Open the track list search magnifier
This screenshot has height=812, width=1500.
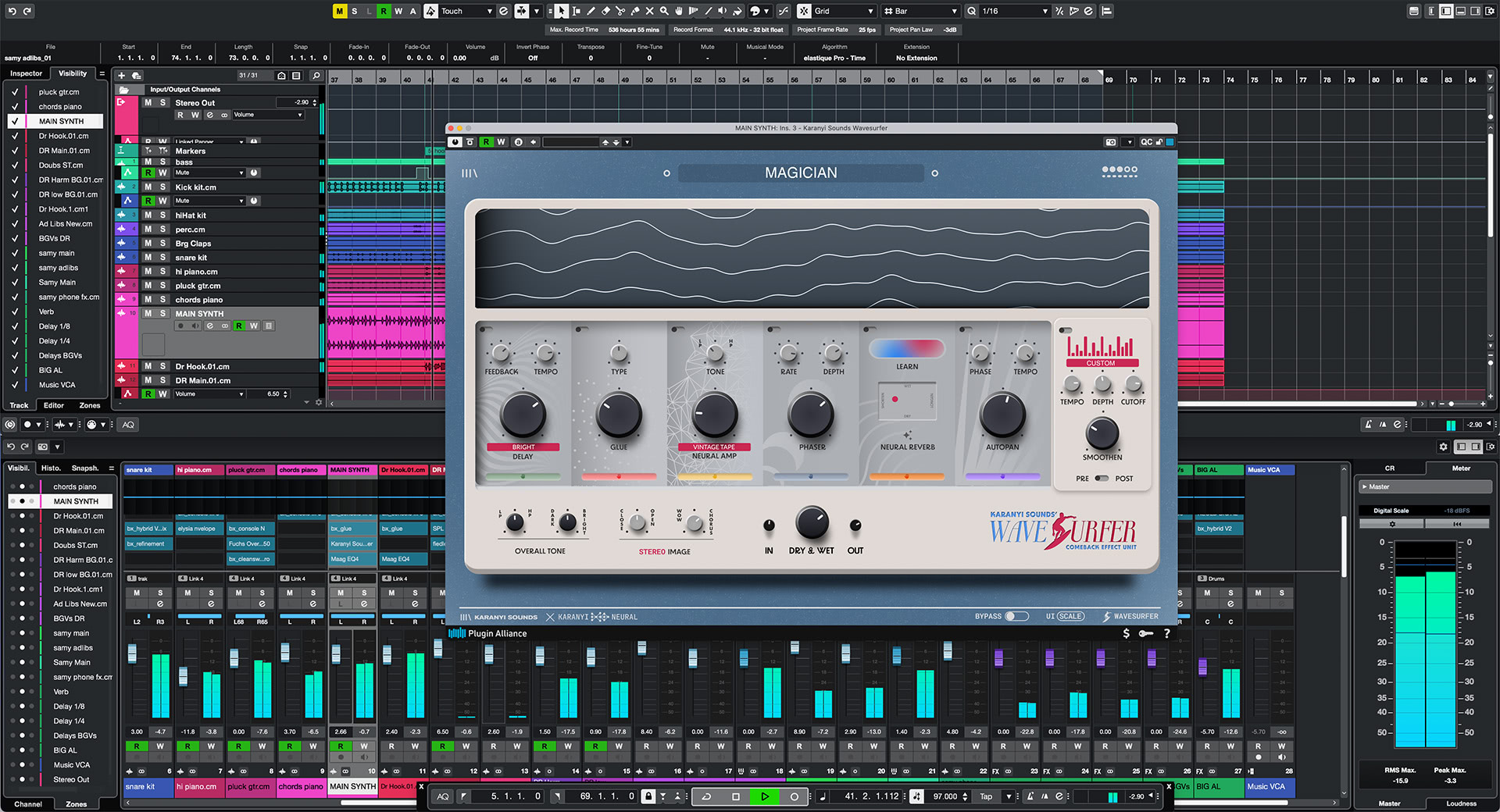pos(316,76)
